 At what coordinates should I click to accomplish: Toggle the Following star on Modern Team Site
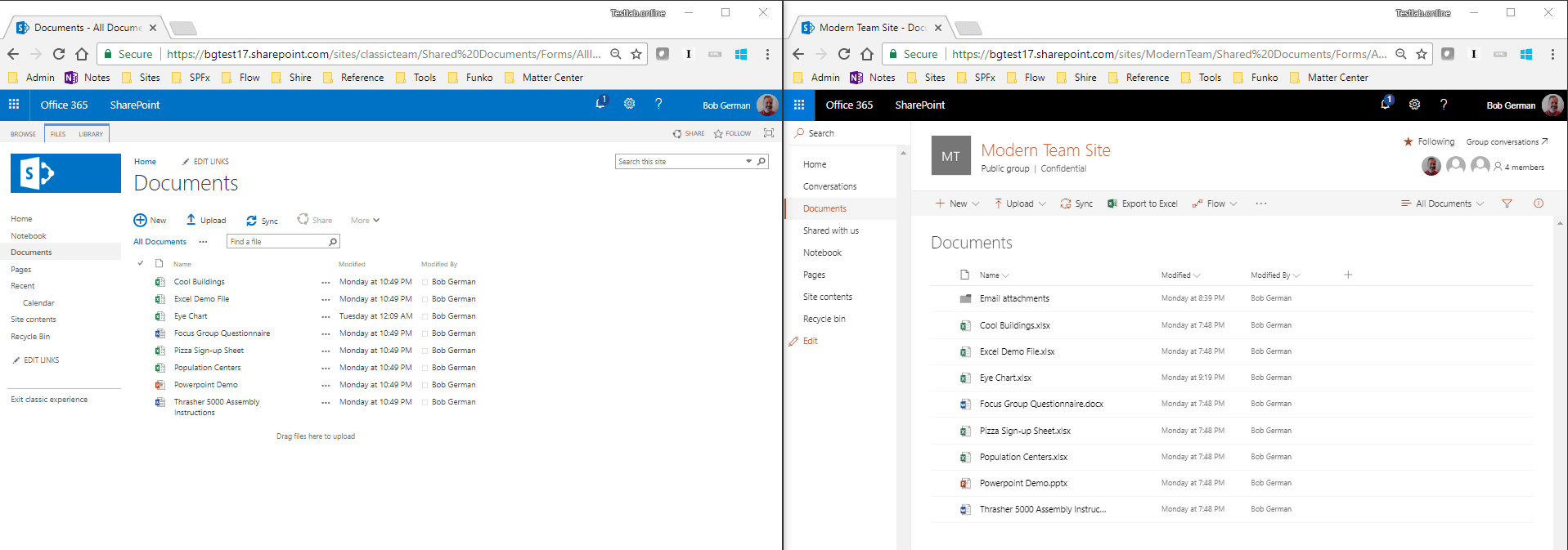tap(1409, 141)
